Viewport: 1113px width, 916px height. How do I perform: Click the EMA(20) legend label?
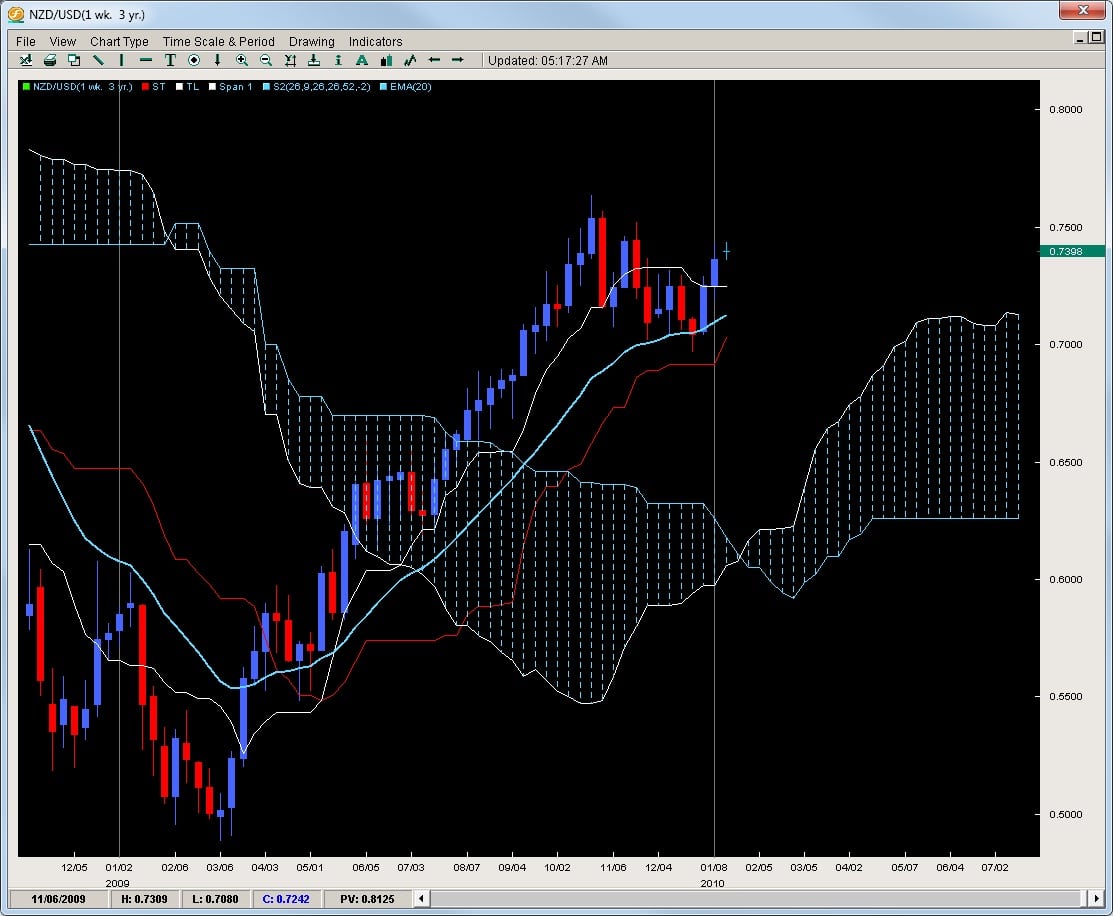pyautogui.click(x=410, y=87)
